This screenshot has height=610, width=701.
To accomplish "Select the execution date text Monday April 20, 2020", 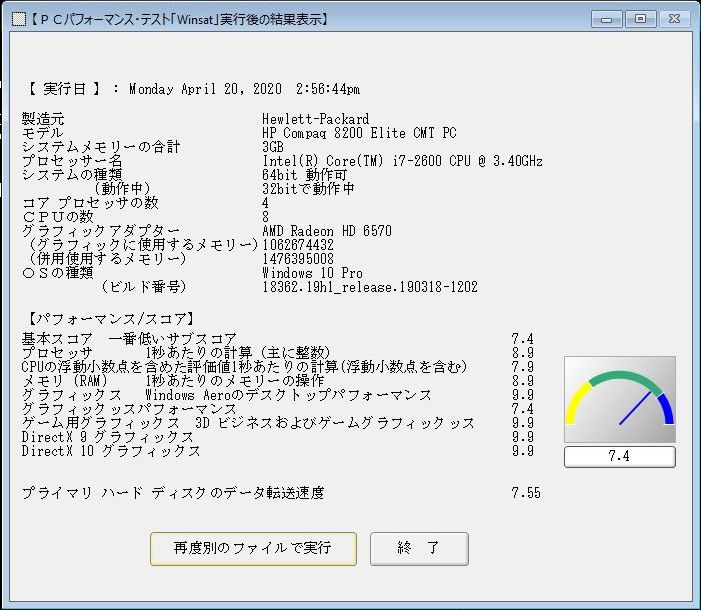I will [x=205, y=89].
